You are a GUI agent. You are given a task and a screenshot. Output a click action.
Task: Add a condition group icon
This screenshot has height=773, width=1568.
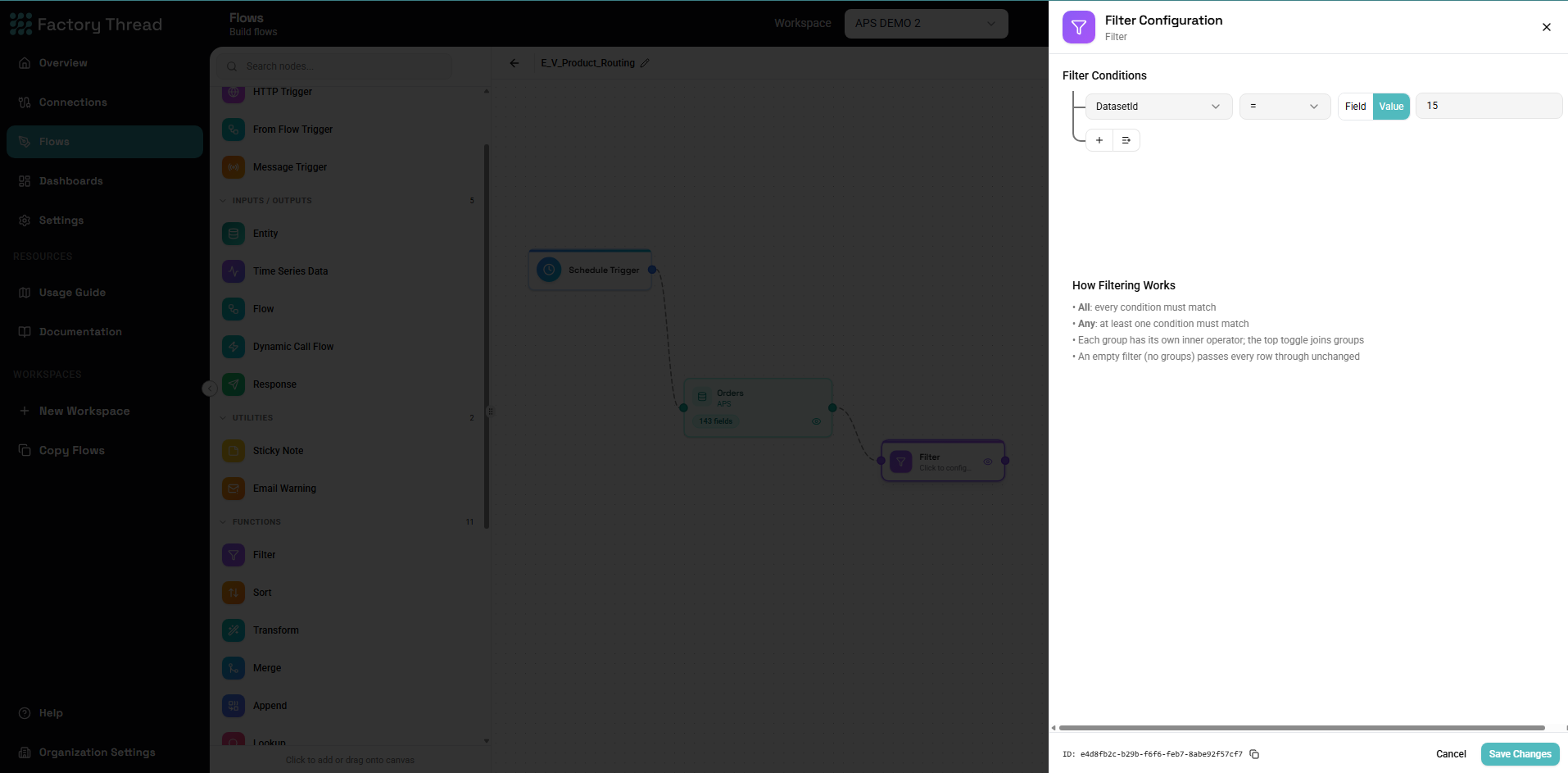[1126, 140]
